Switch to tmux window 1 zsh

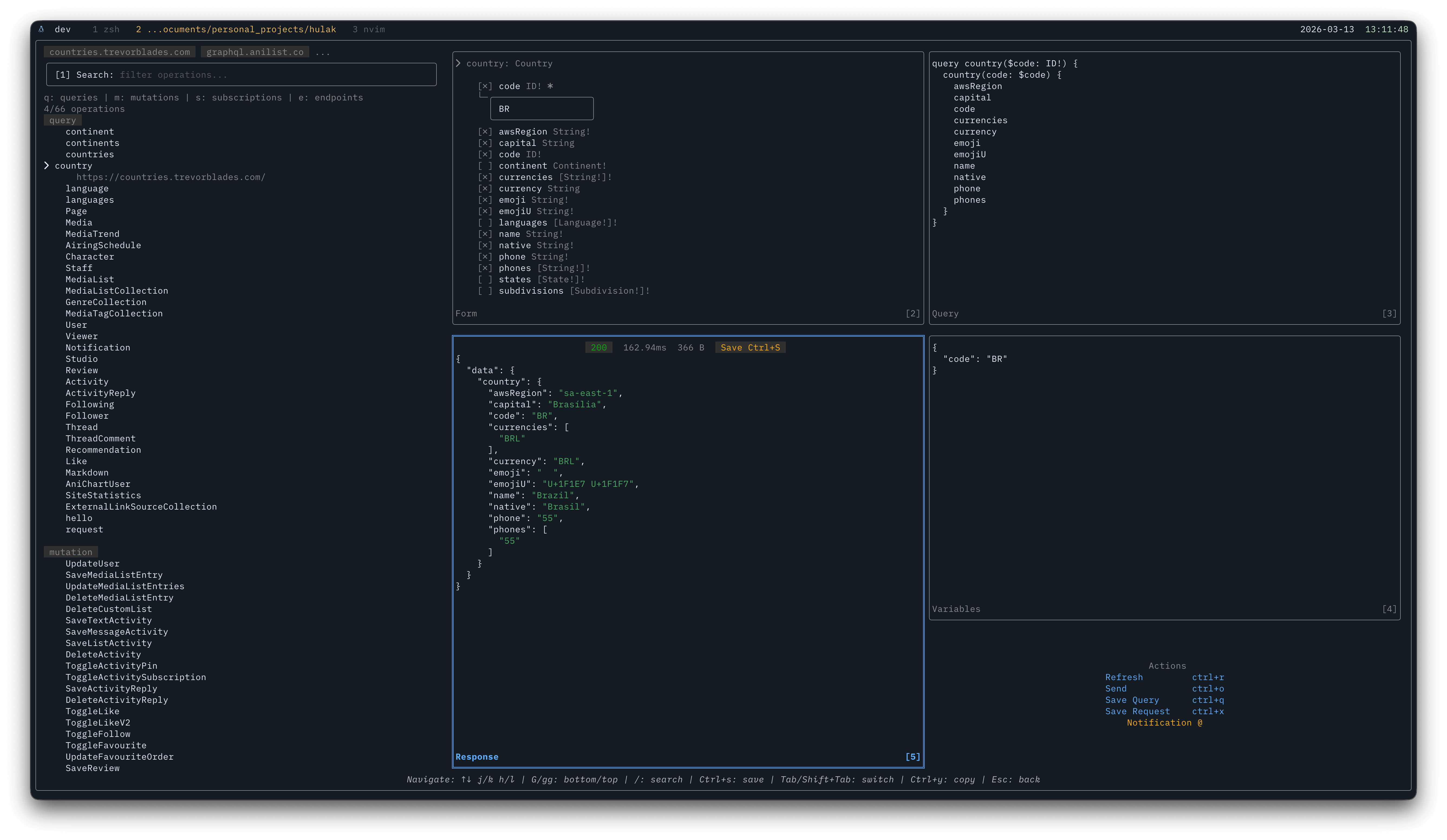[106, 29]
